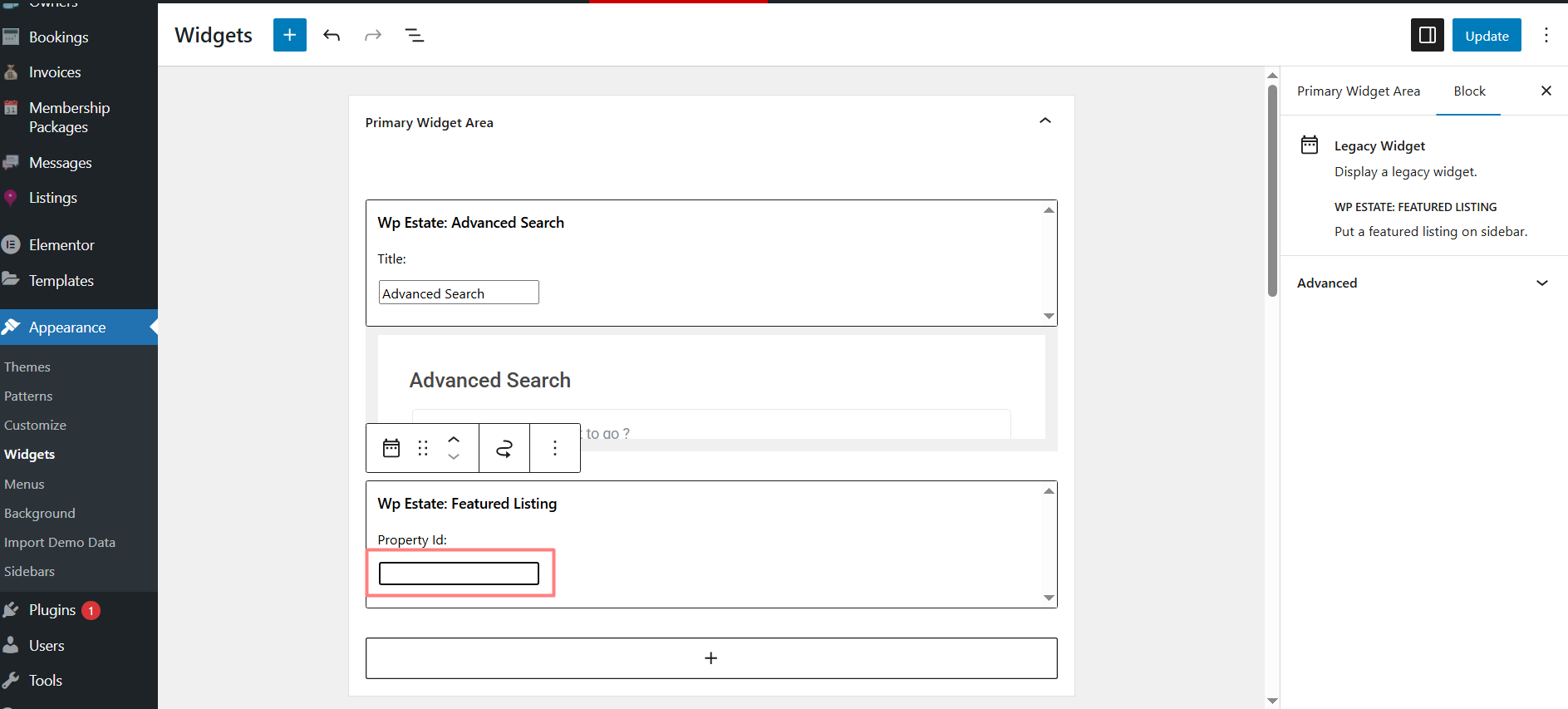The width and height of the screenshot is (1568, 709).
Task: Click the Property Id input field
Action: [x=459, y=574]
